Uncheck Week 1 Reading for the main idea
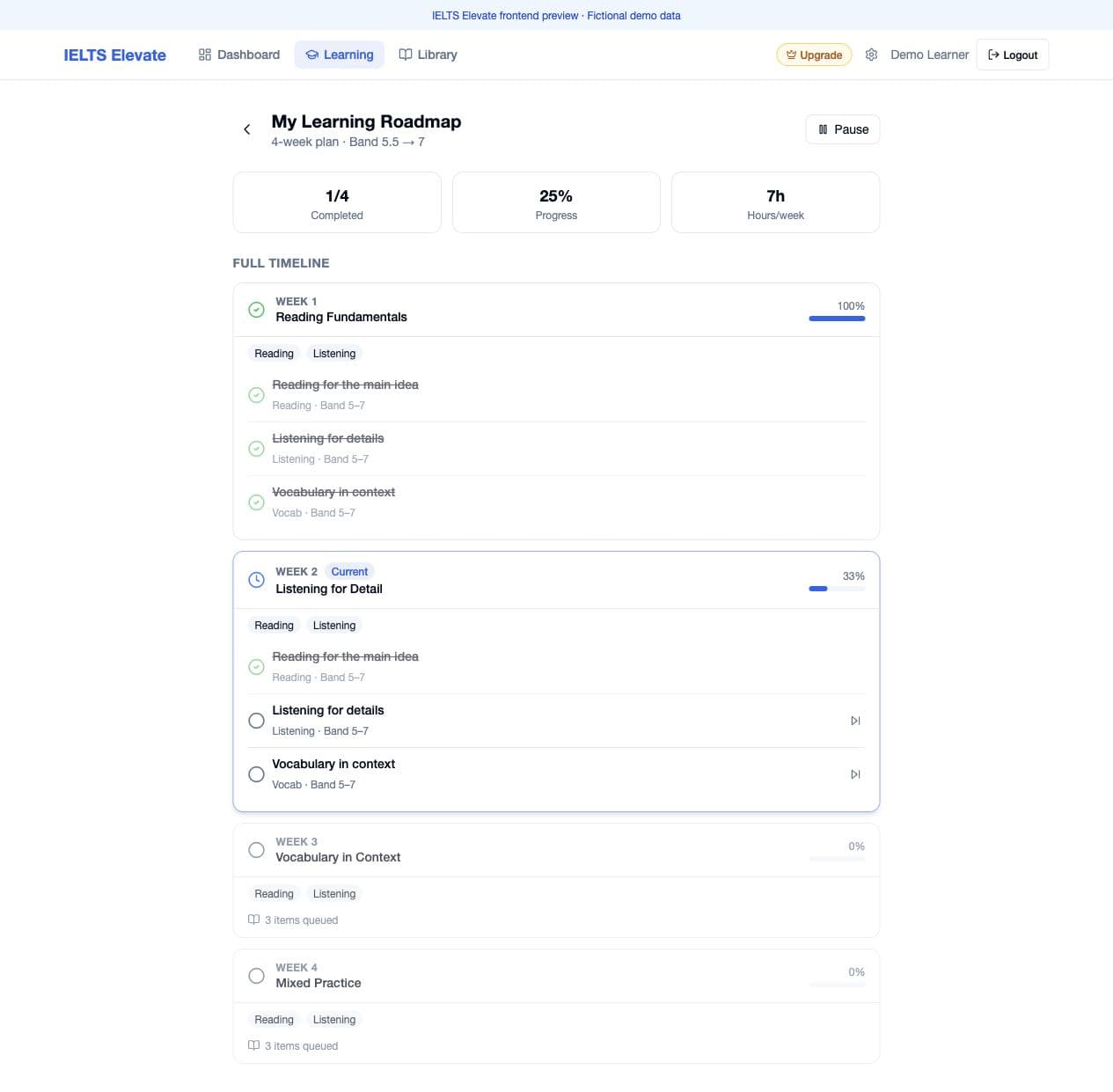The image size is (1113, 1092). click(x=256, y=395)
